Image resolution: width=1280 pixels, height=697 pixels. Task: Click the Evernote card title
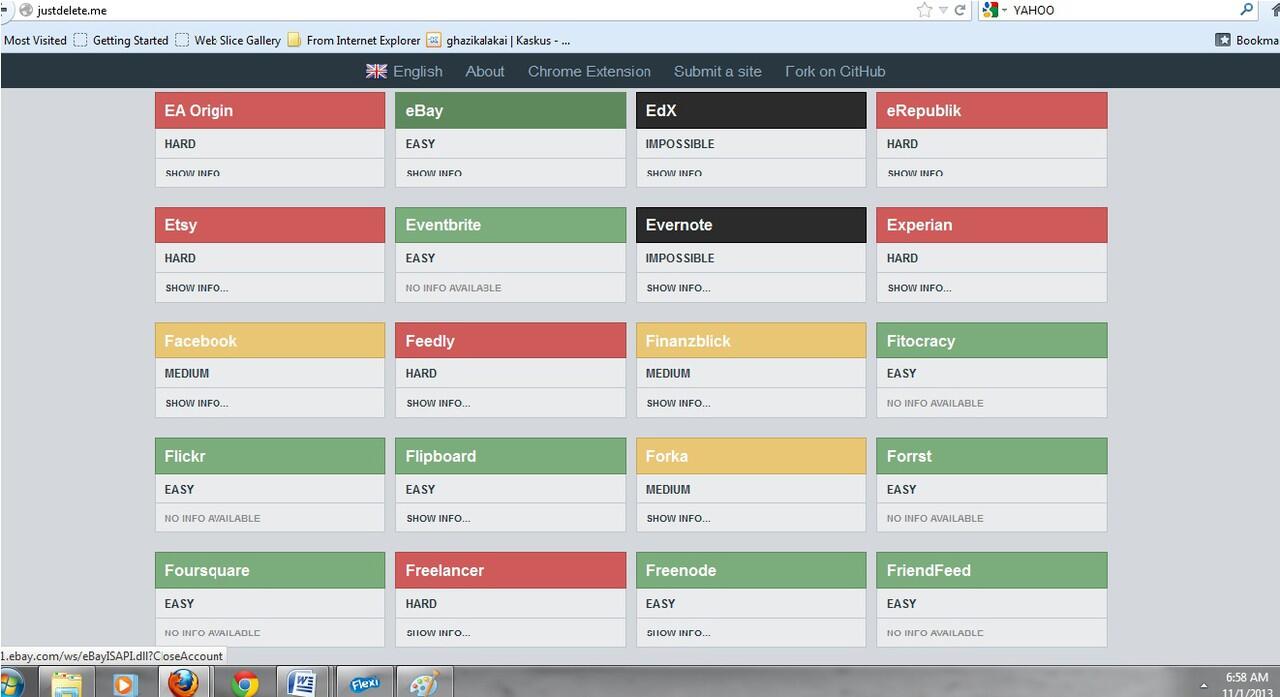[679, 225]
